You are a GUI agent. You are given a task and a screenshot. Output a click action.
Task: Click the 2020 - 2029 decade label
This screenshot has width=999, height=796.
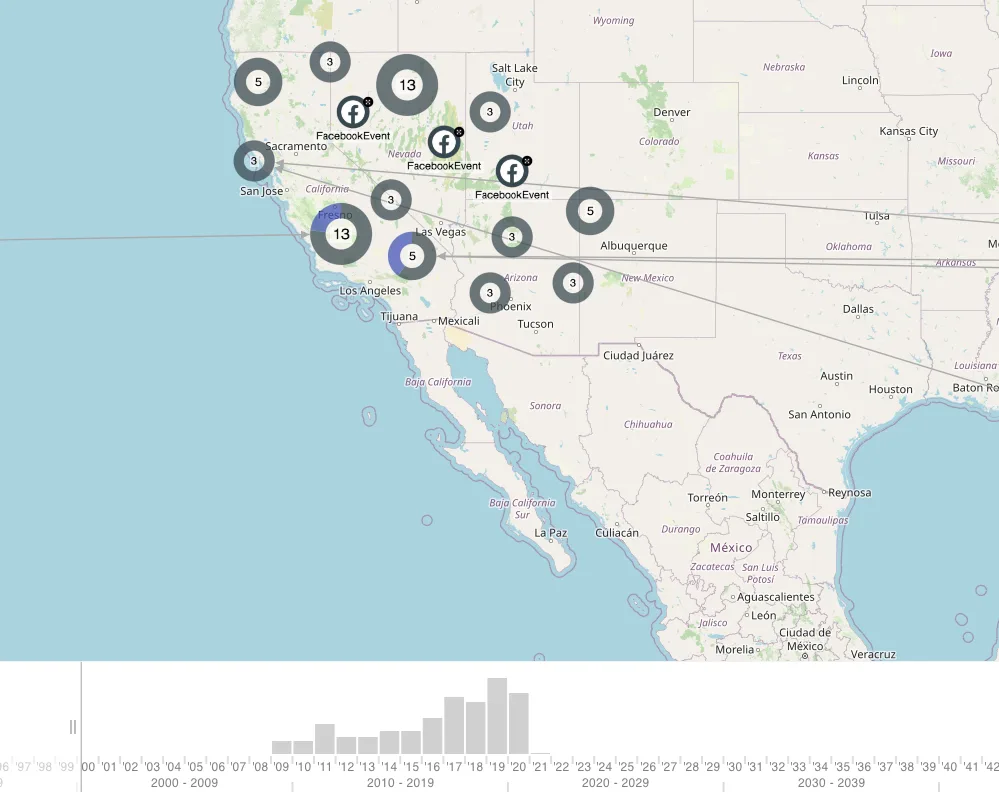(x=615, y=783)
